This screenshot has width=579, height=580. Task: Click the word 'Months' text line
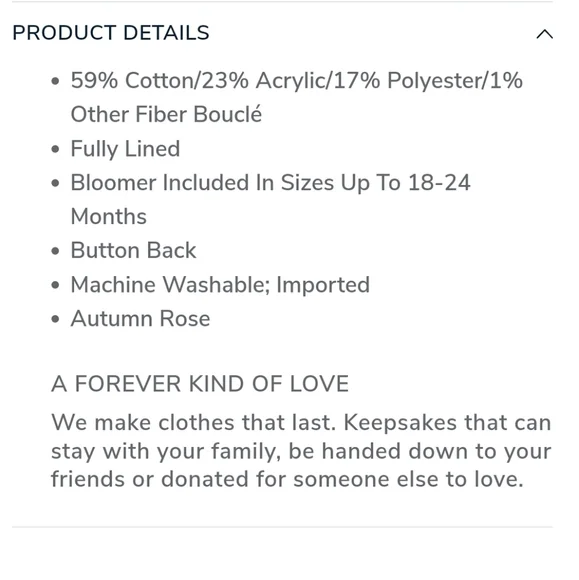pos(109,216)
